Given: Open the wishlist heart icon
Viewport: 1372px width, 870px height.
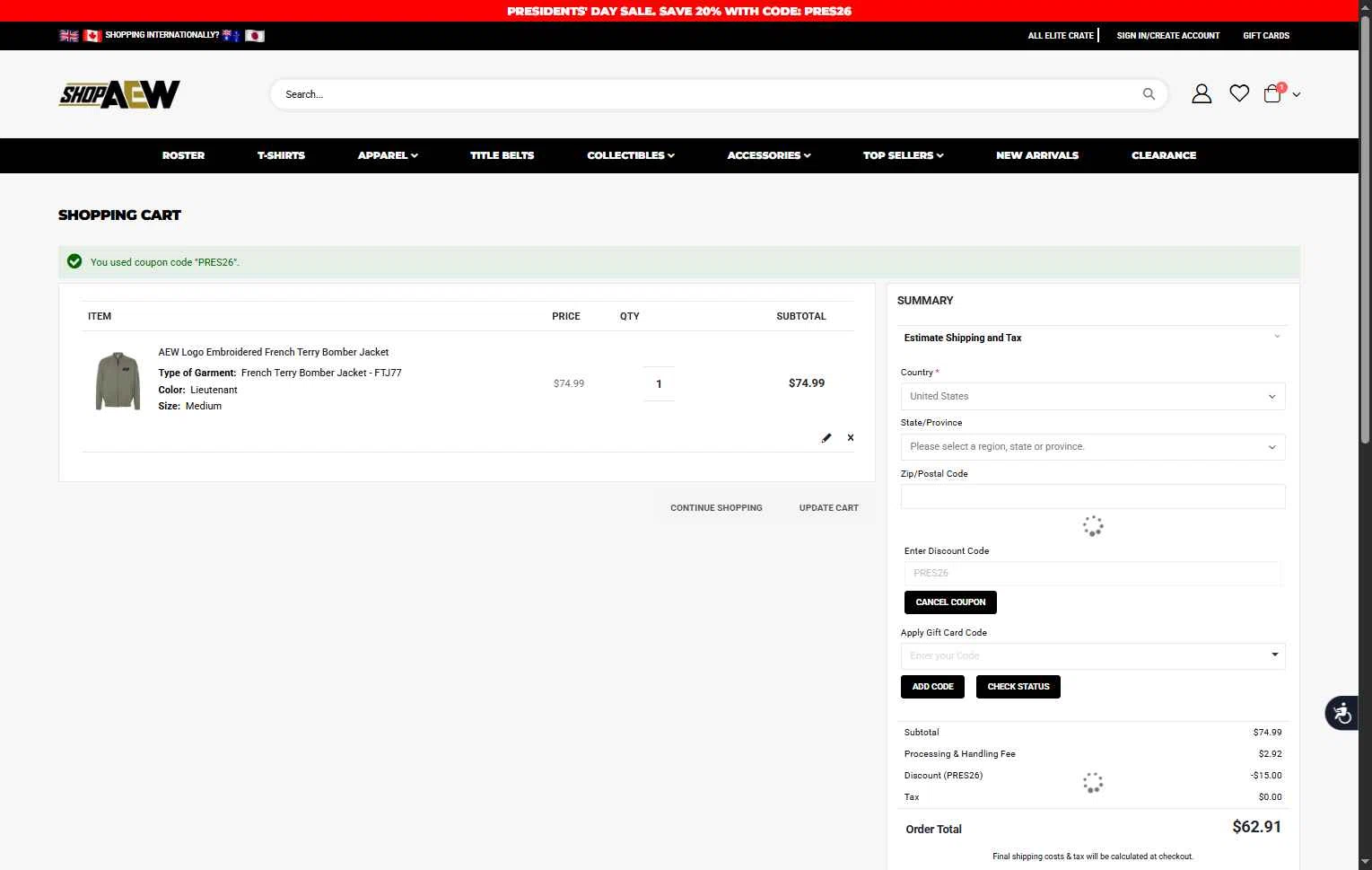Looking at the screenshot, I should pos(1239,93).
